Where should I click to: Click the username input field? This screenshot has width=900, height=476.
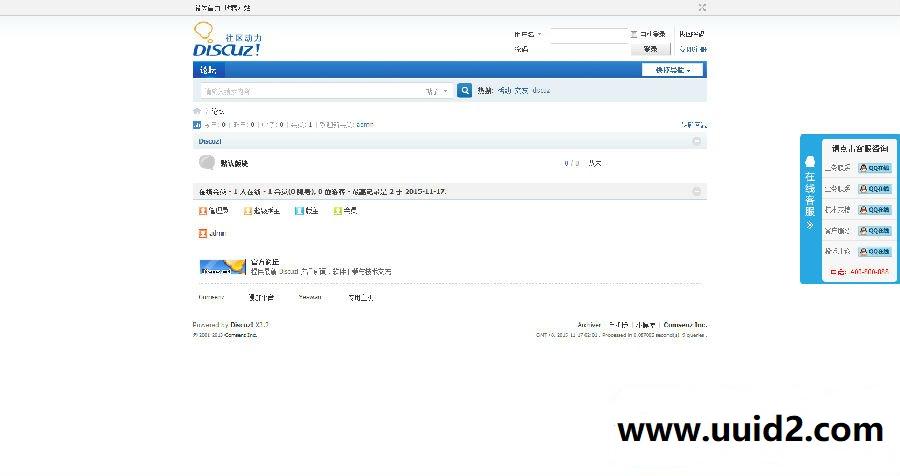588,34
